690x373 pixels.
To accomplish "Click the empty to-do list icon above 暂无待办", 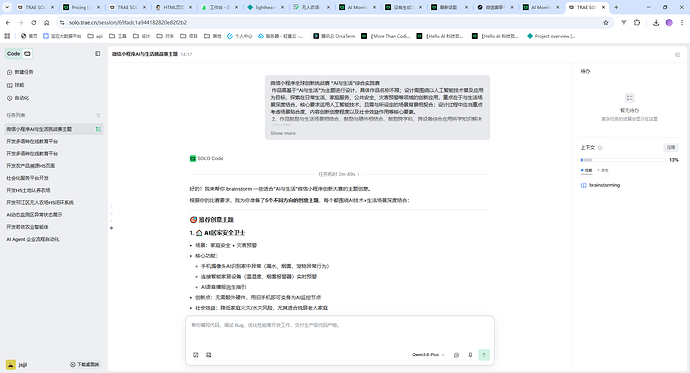I will tap(629, 98).
